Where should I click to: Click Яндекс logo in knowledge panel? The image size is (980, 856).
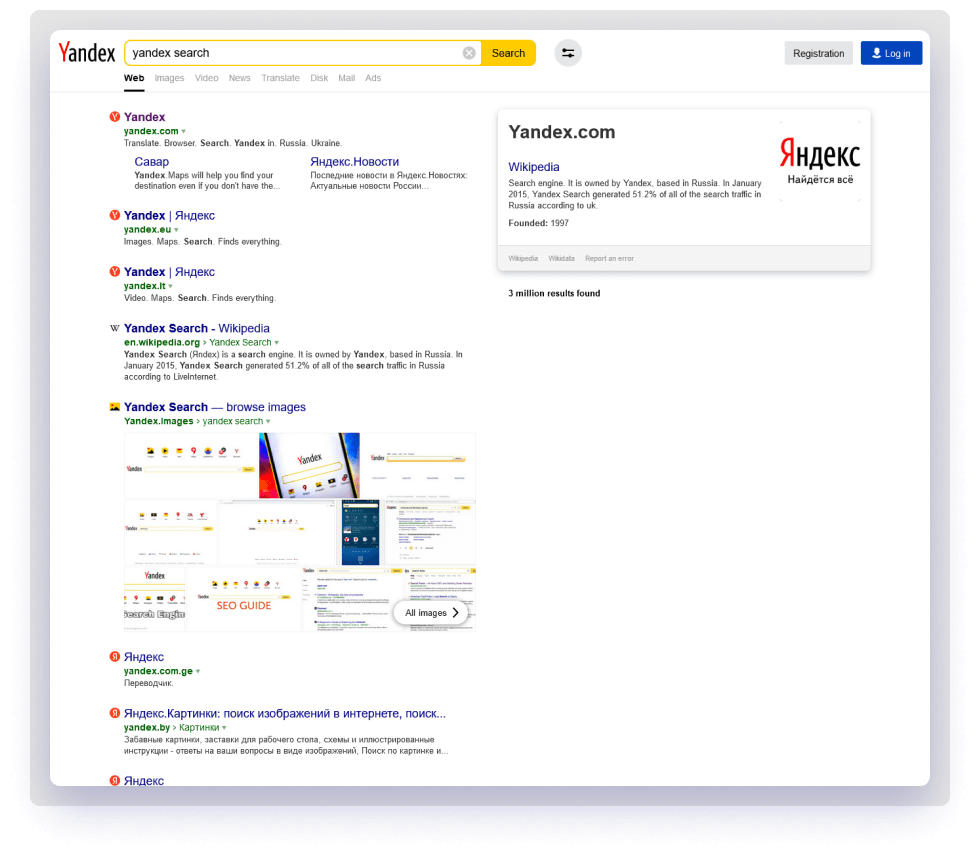[x=820, y=161]
